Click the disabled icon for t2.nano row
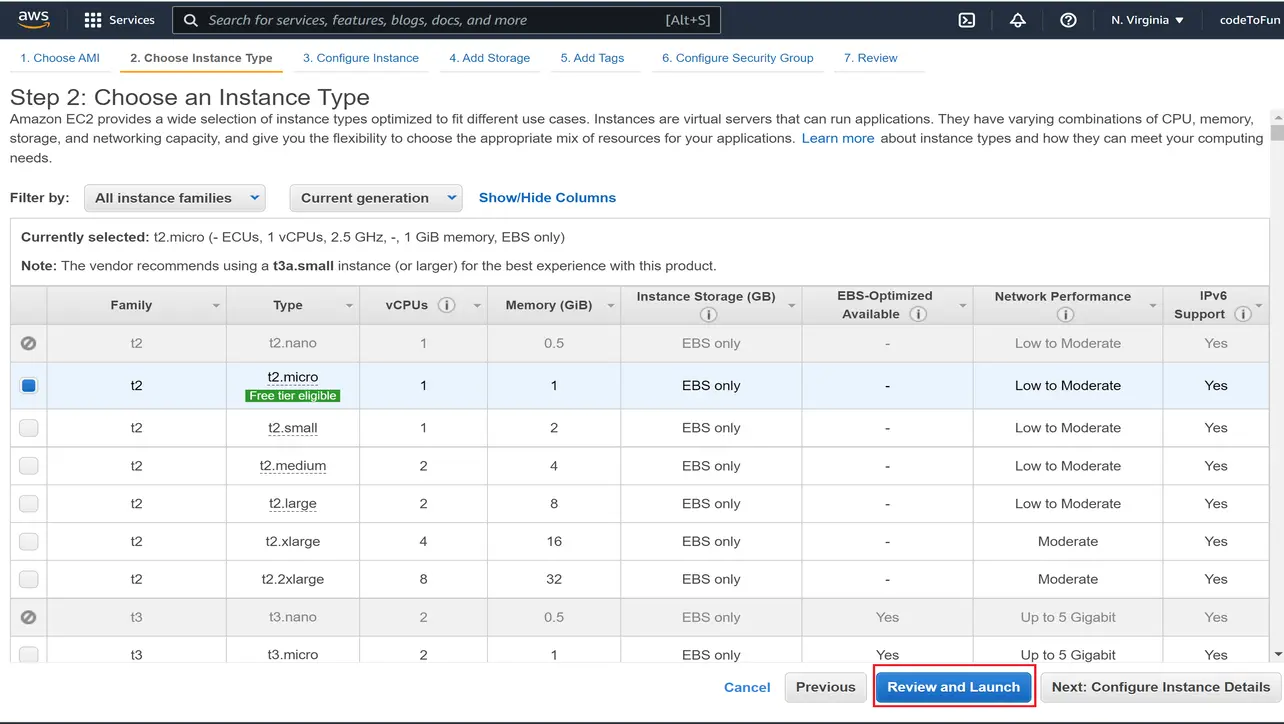The height and width of the screenshot is (724, 1284). pos(29,343)
